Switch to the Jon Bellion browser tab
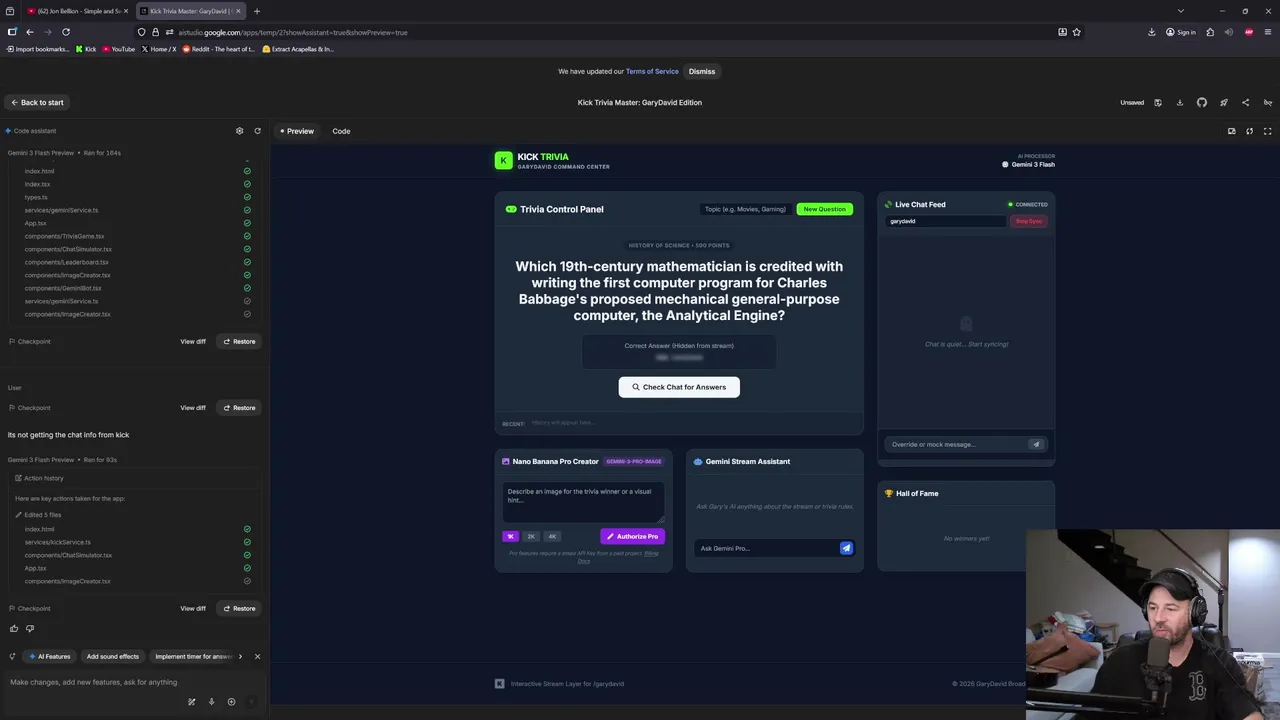This screenshot has height=720, width=1280. point(76,11)
